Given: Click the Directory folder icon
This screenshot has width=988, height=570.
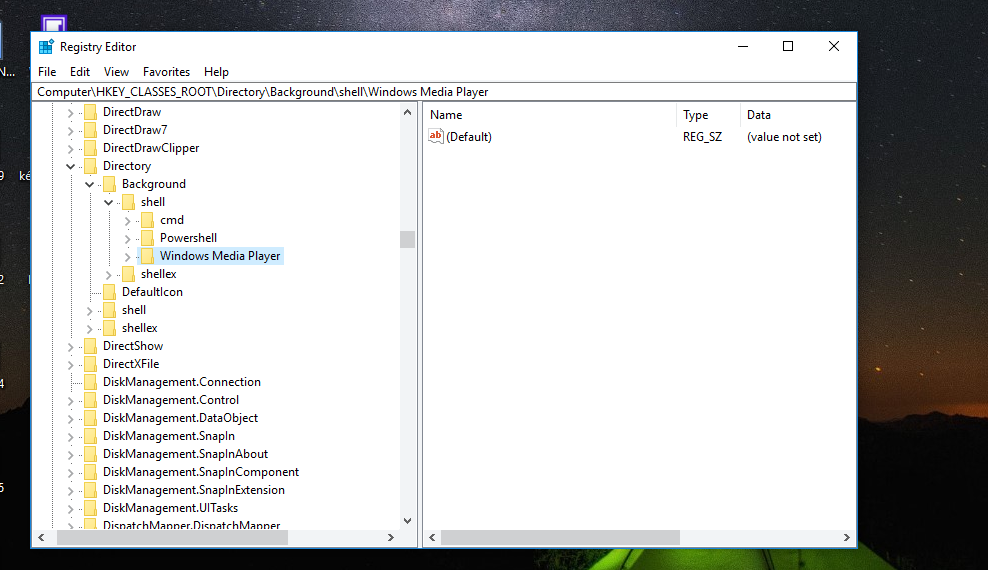Looking at the screenshot, I should pos(90,166).
